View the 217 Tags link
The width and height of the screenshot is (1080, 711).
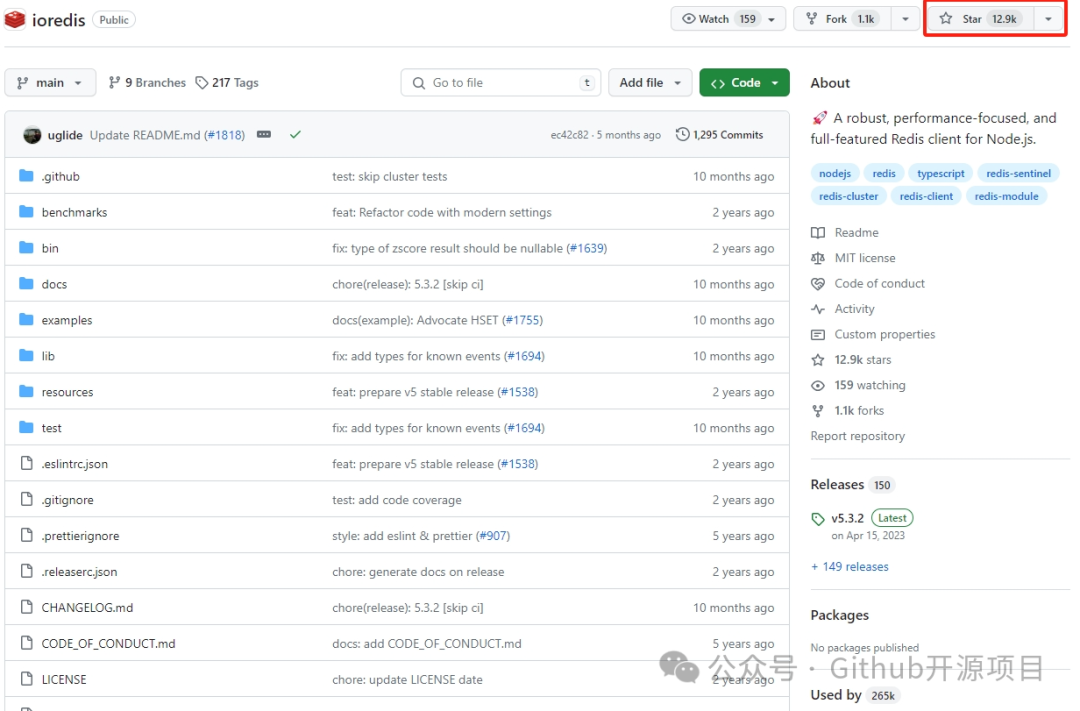click(x=227, y=83)
